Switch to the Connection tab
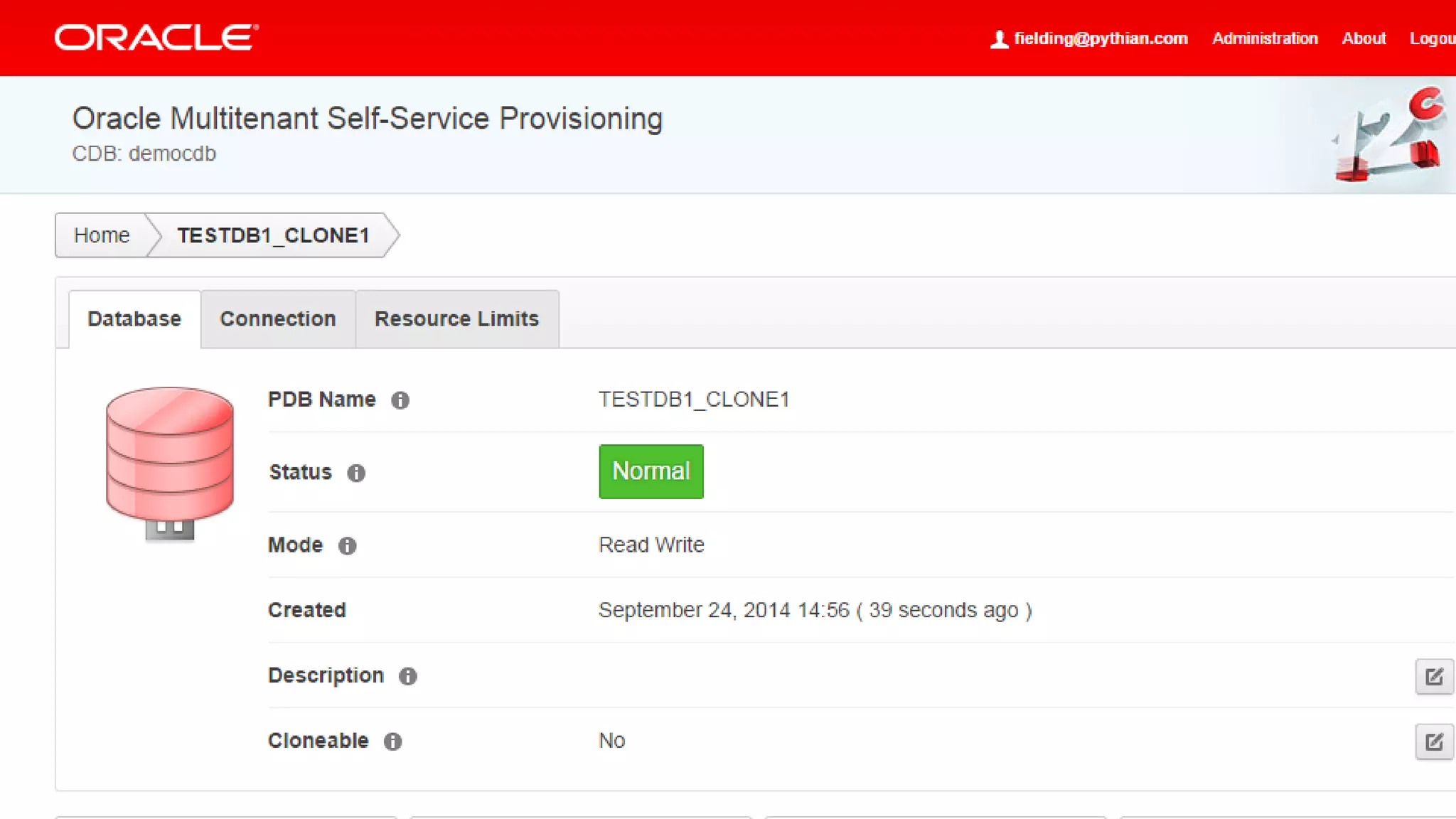 277,319
